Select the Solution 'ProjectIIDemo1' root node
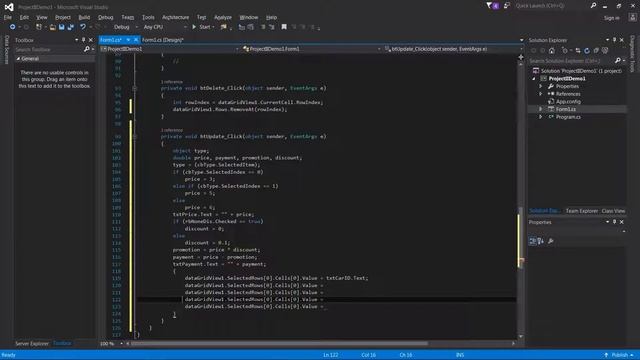640x360 pixels. (x=577, y=71)
